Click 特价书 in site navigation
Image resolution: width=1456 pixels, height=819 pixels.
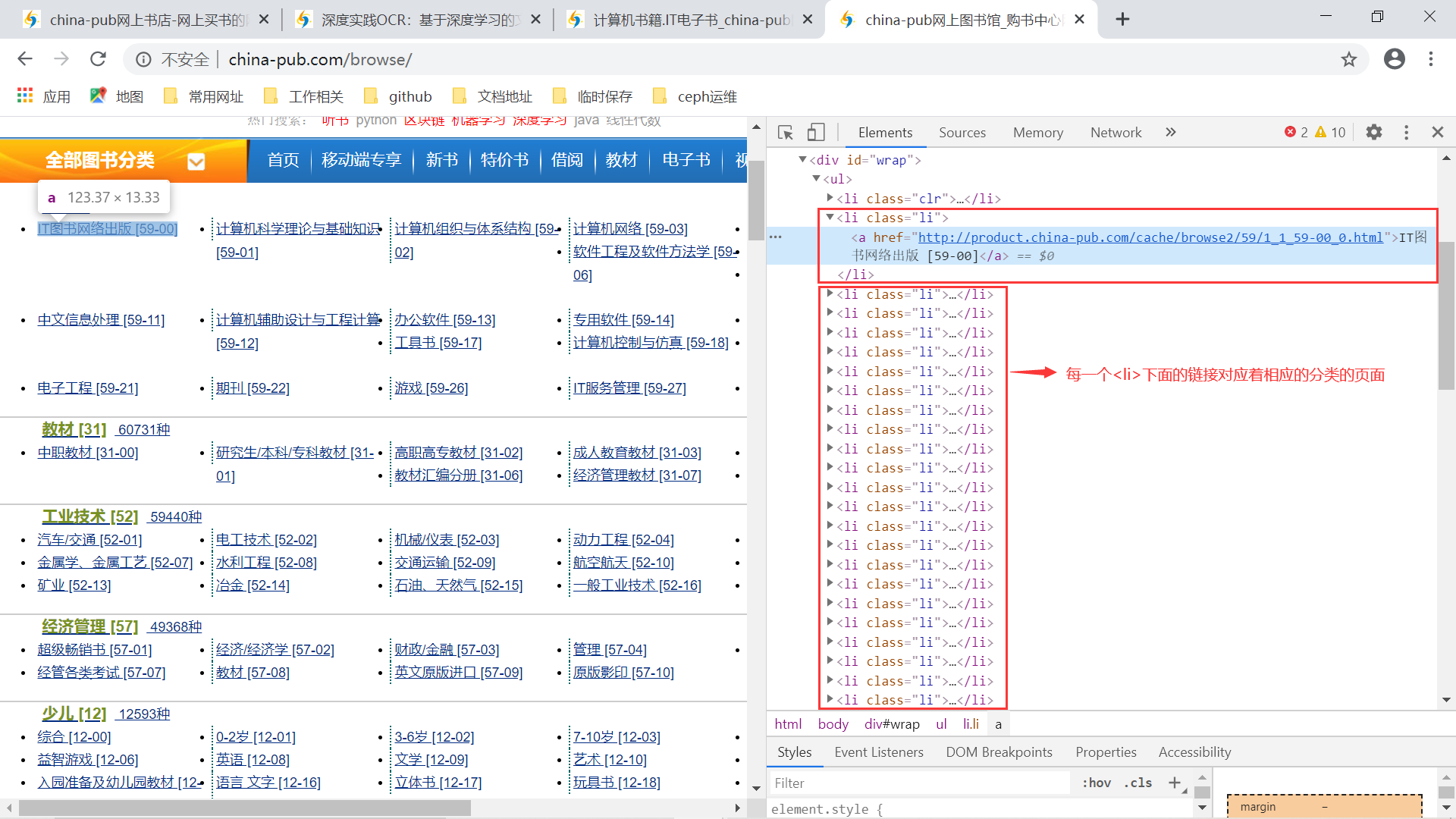coord(504,160)
